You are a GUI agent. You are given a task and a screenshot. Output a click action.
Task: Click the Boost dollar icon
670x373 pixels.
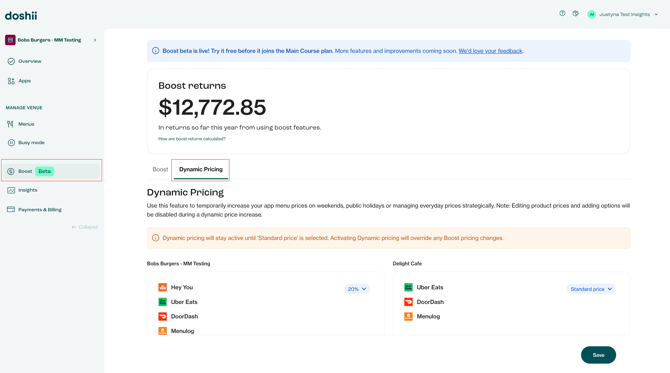click(11, 171)
